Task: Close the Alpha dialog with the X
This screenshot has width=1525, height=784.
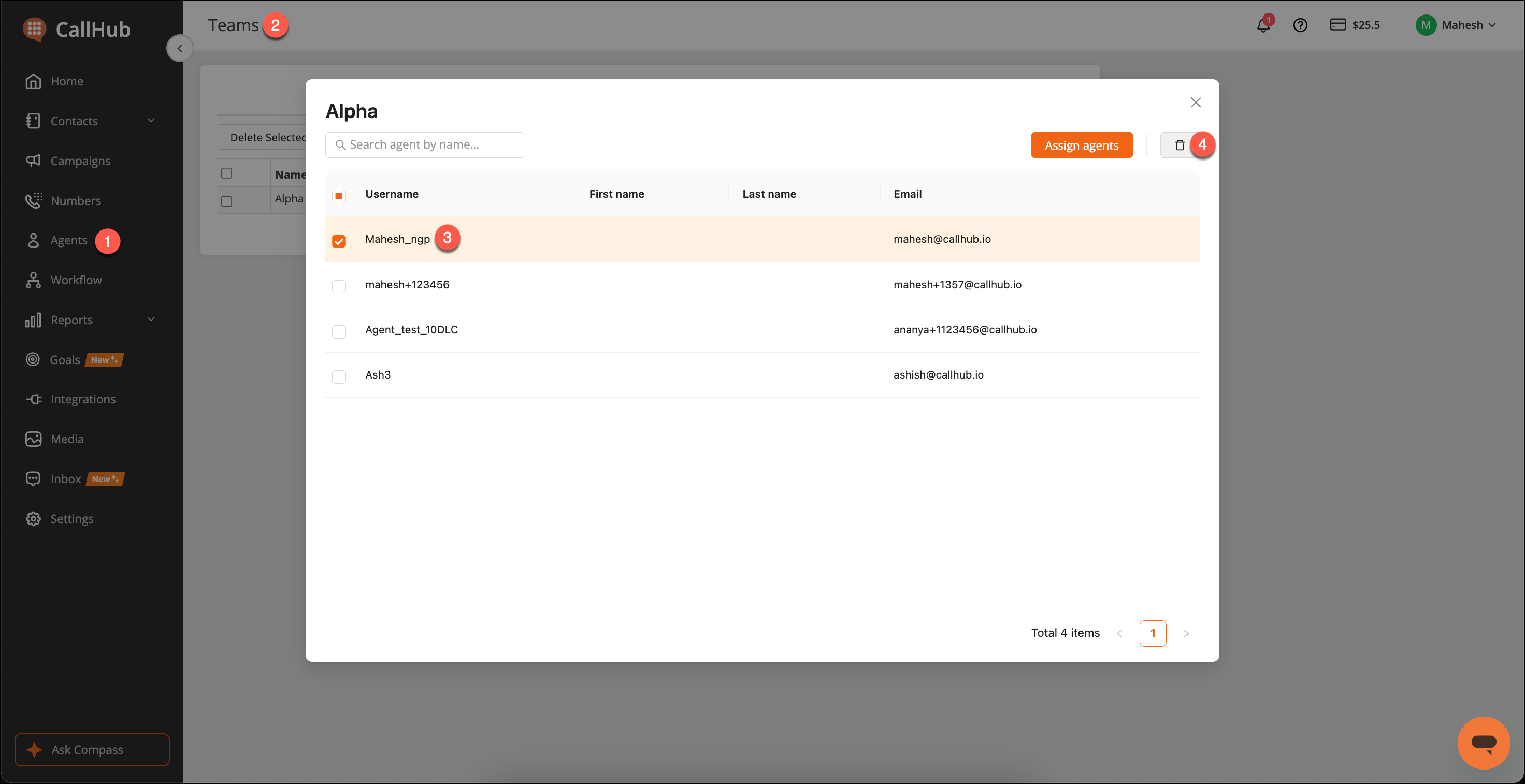Action: [1195, 103]
